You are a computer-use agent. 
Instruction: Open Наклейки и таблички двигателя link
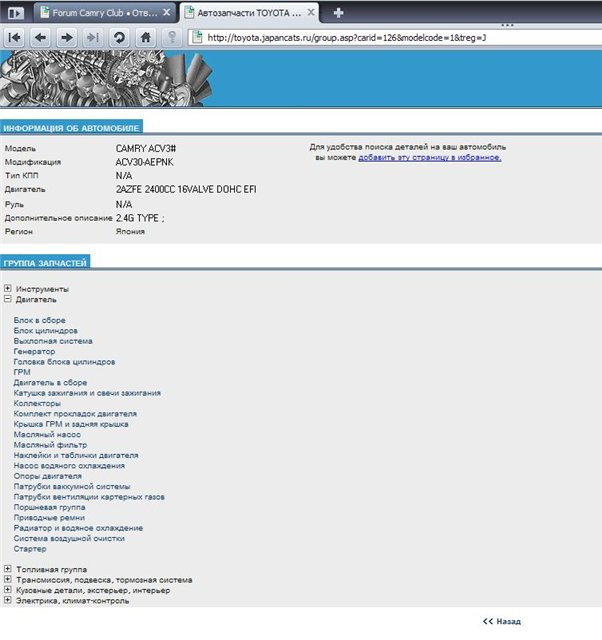point(76,456)
